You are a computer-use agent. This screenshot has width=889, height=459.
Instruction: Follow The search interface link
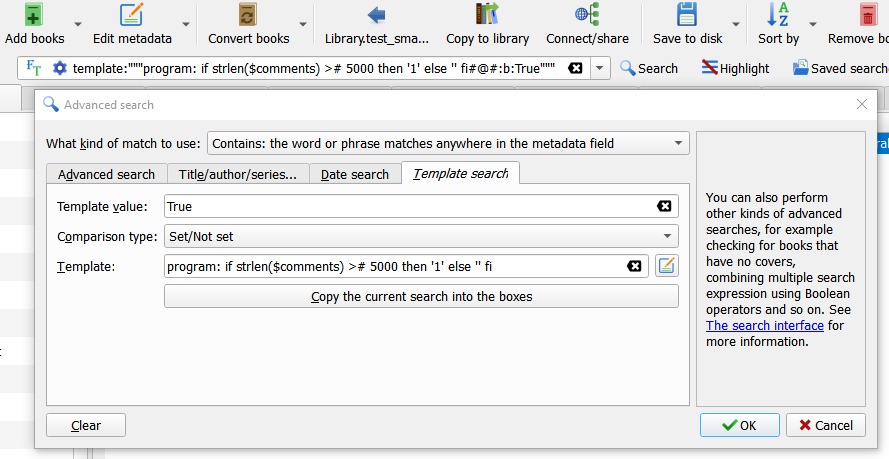[764, 325]
